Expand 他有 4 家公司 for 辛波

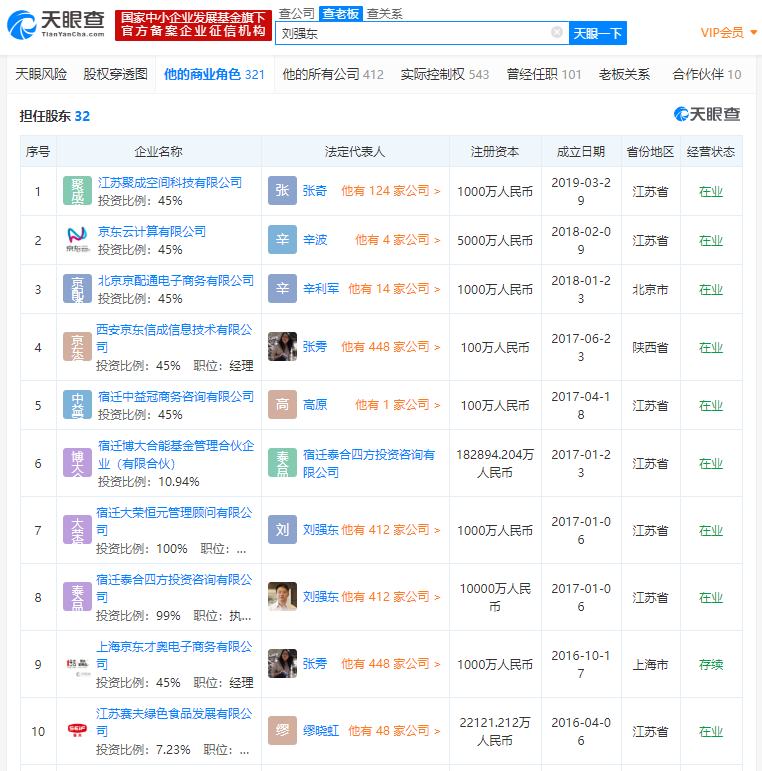[397, 240]
